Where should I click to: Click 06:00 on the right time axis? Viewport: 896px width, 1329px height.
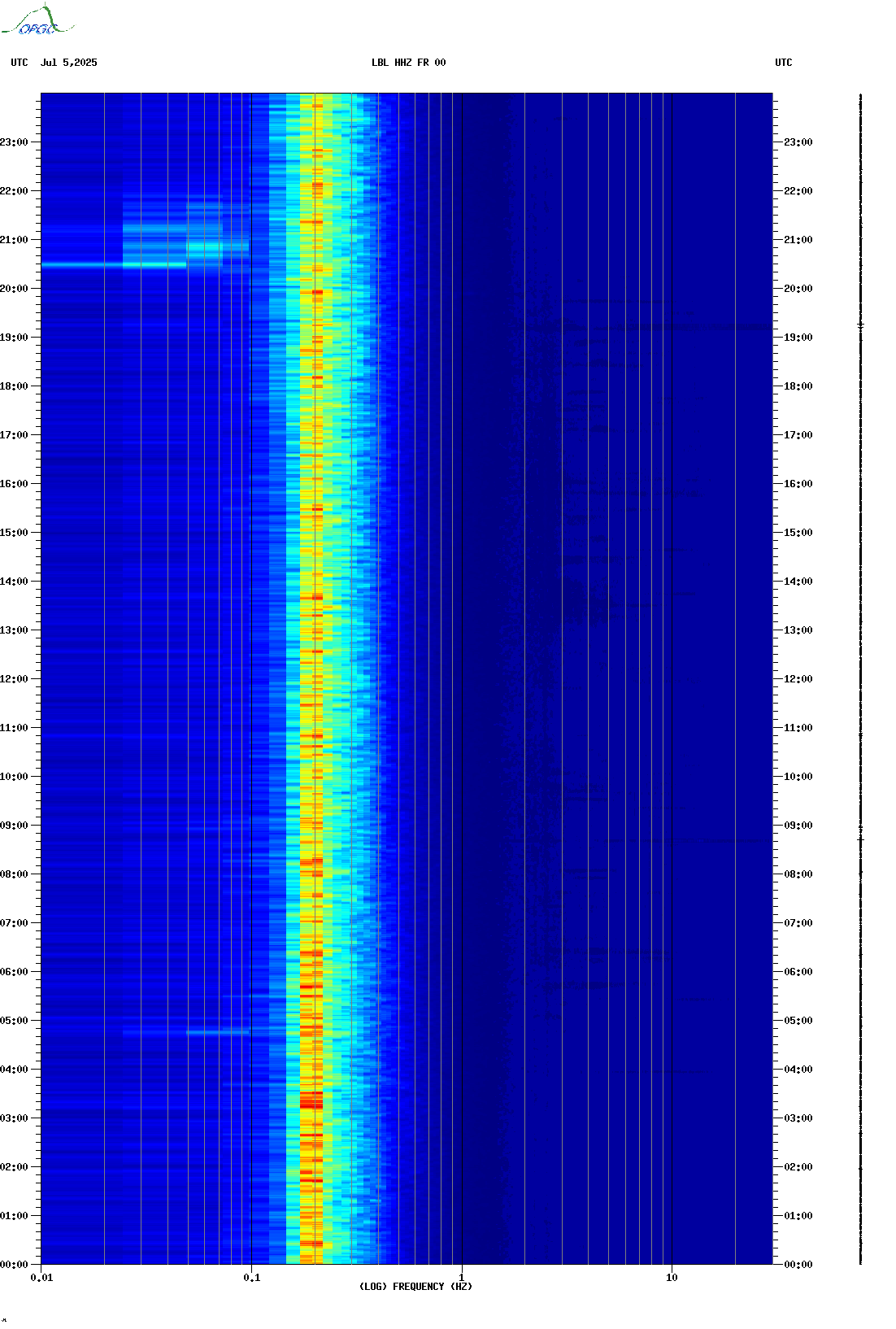(798, 972)
